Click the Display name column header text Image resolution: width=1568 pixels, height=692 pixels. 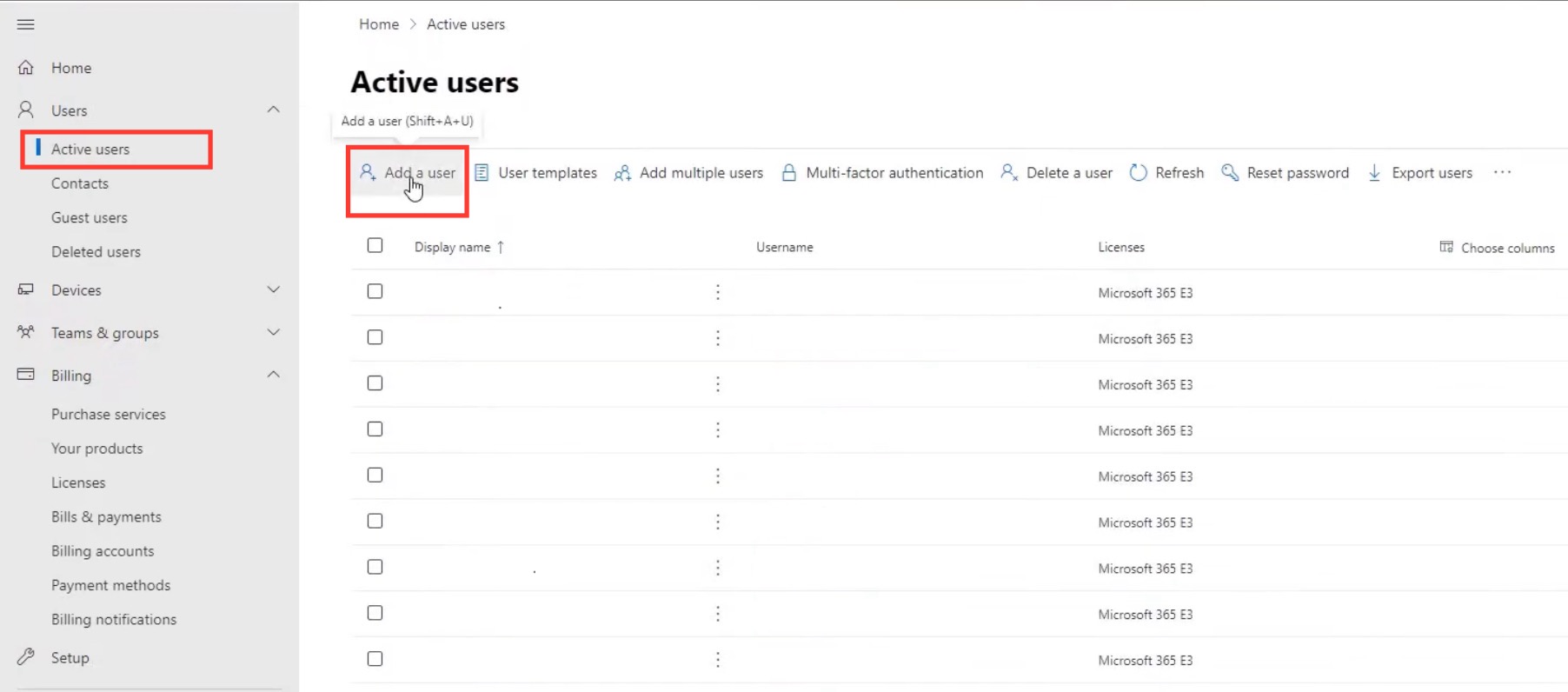click(452, 247)
